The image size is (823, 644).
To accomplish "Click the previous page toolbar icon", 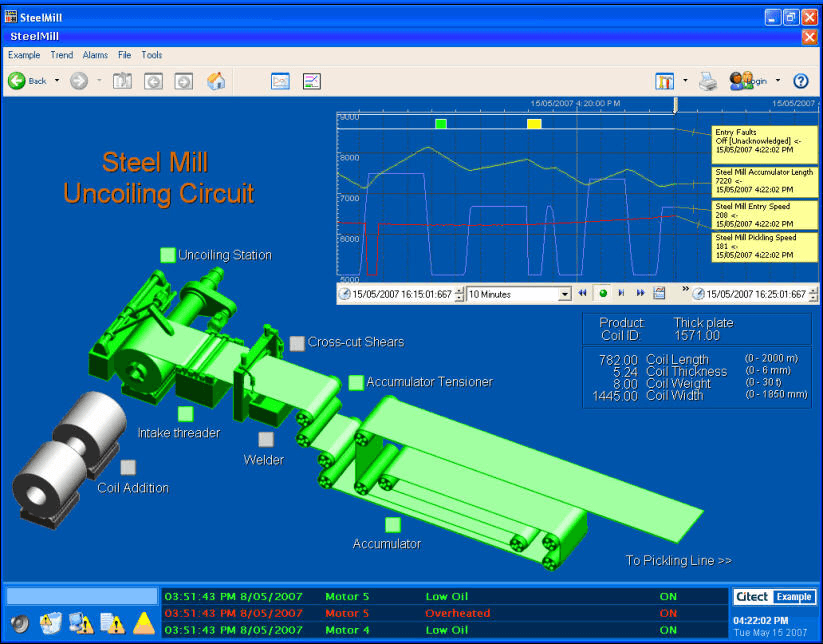I will (153, 81).
